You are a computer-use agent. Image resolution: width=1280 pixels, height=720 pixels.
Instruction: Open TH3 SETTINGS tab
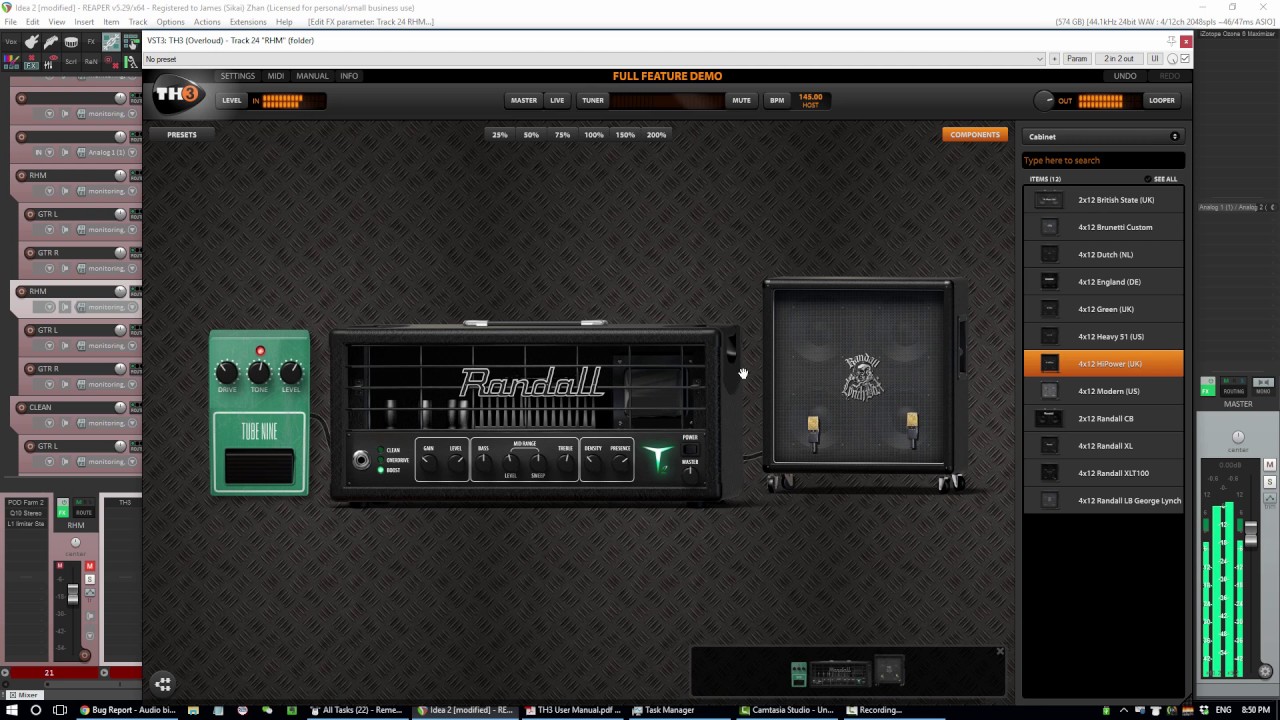click(238, 76)
